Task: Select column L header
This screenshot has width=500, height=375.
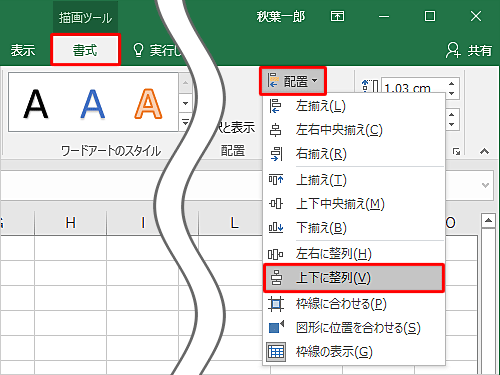Action: click(x=234, y=223)
